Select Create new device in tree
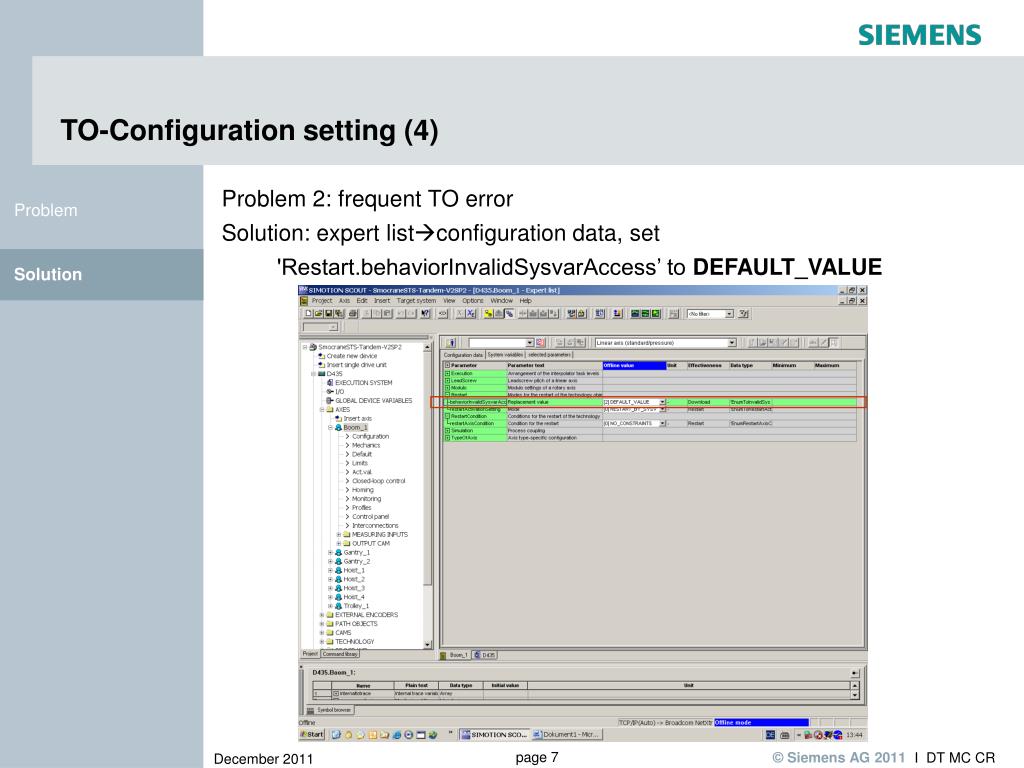 [x=351, y=357]
